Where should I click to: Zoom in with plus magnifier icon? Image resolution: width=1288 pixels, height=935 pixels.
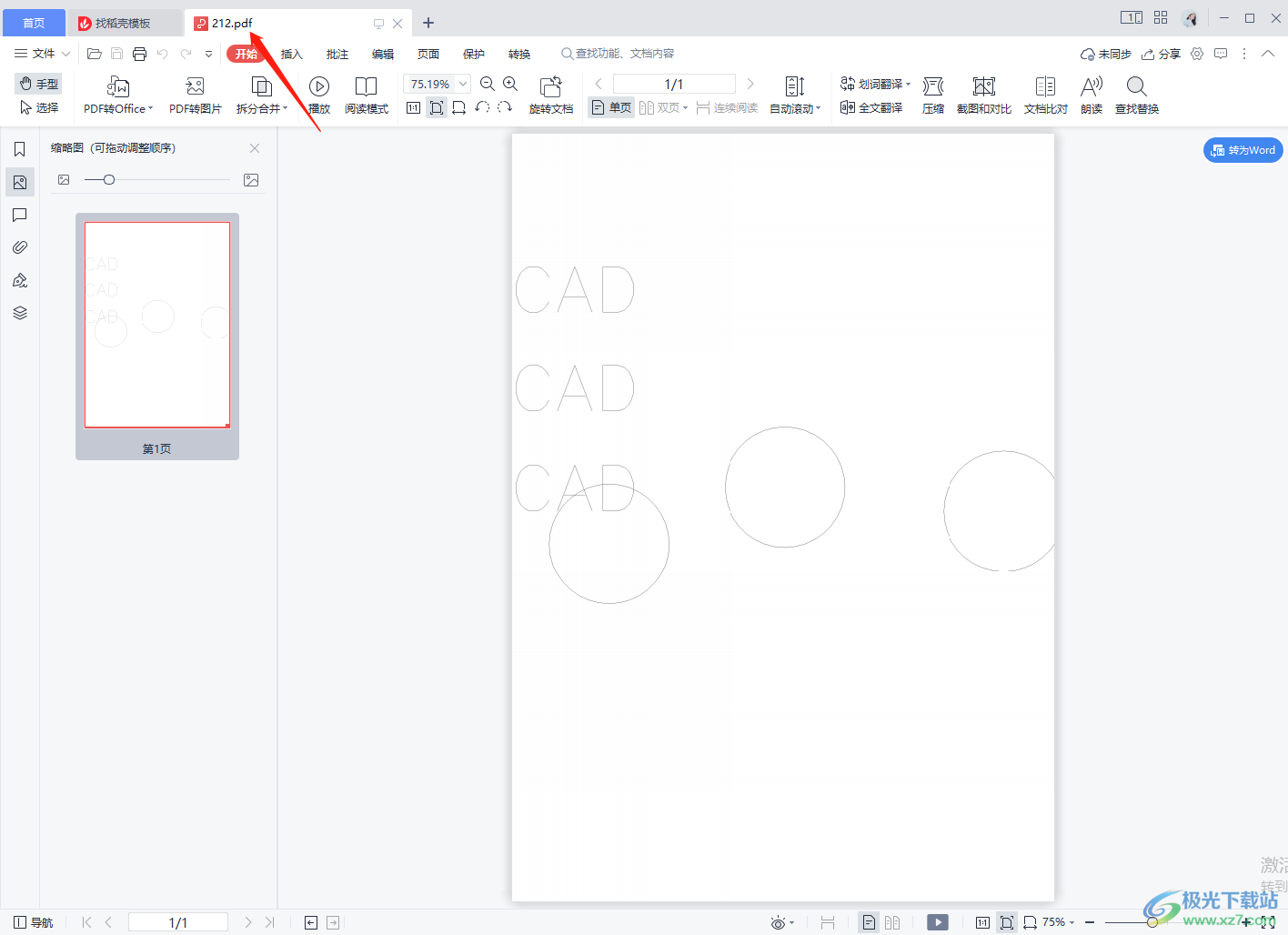tap(510, 84)
